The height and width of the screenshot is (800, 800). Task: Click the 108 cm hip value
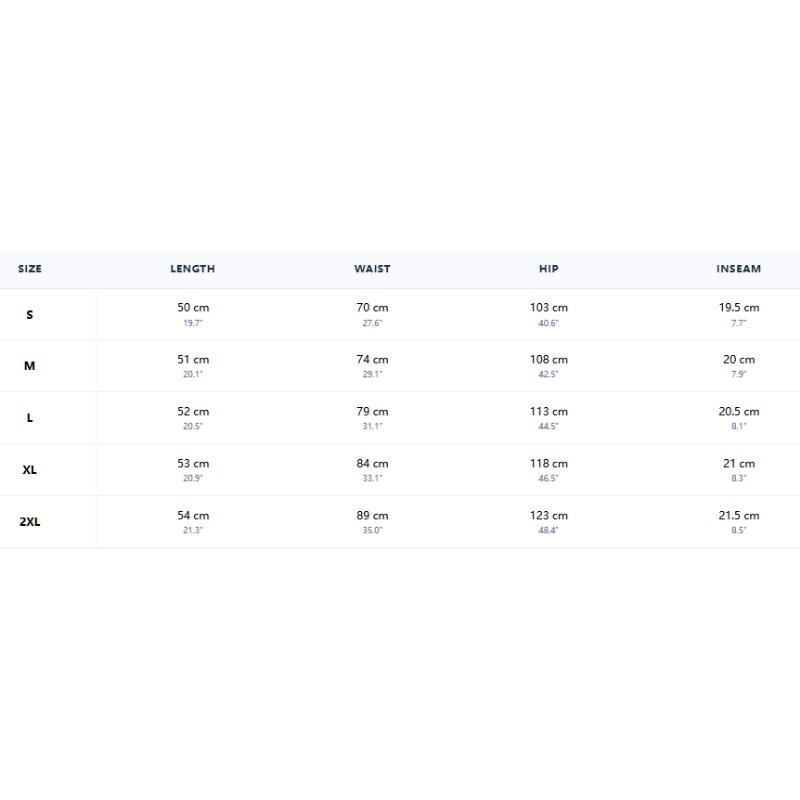(548, 360)
